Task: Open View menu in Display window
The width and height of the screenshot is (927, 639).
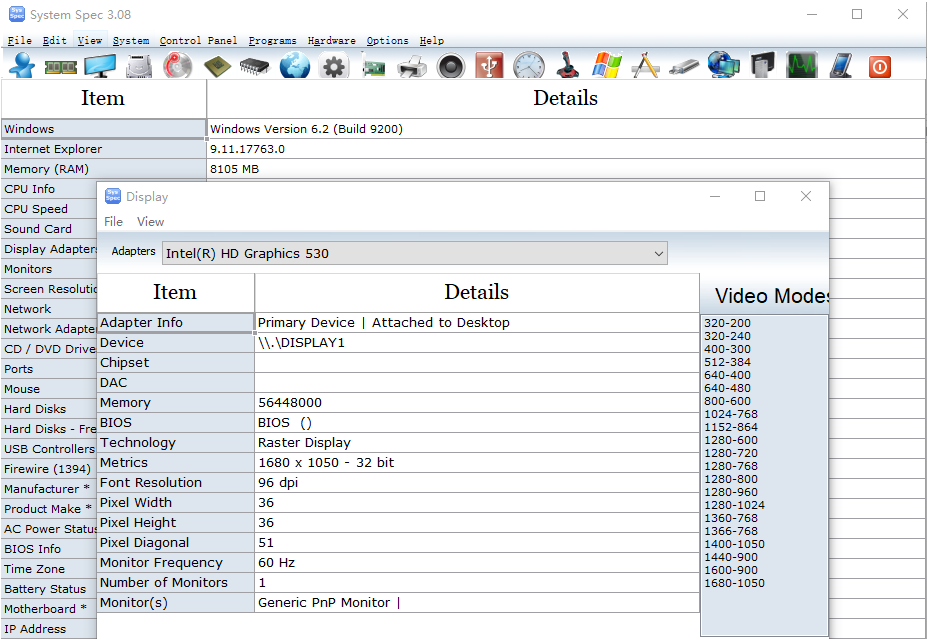Action: pyautogui.click(x=150, y=222)
